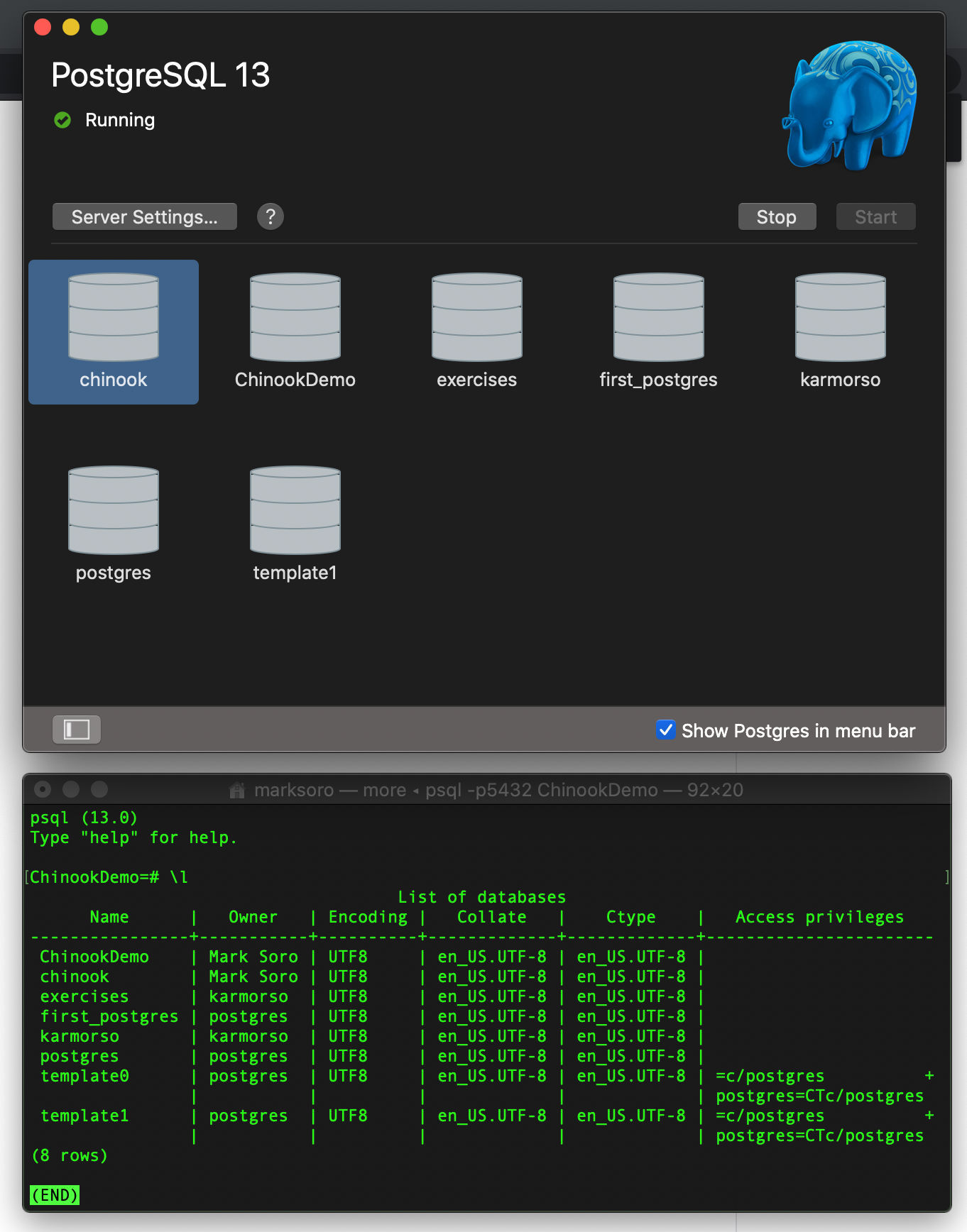Click the Ctype column header in terminal

631,917
